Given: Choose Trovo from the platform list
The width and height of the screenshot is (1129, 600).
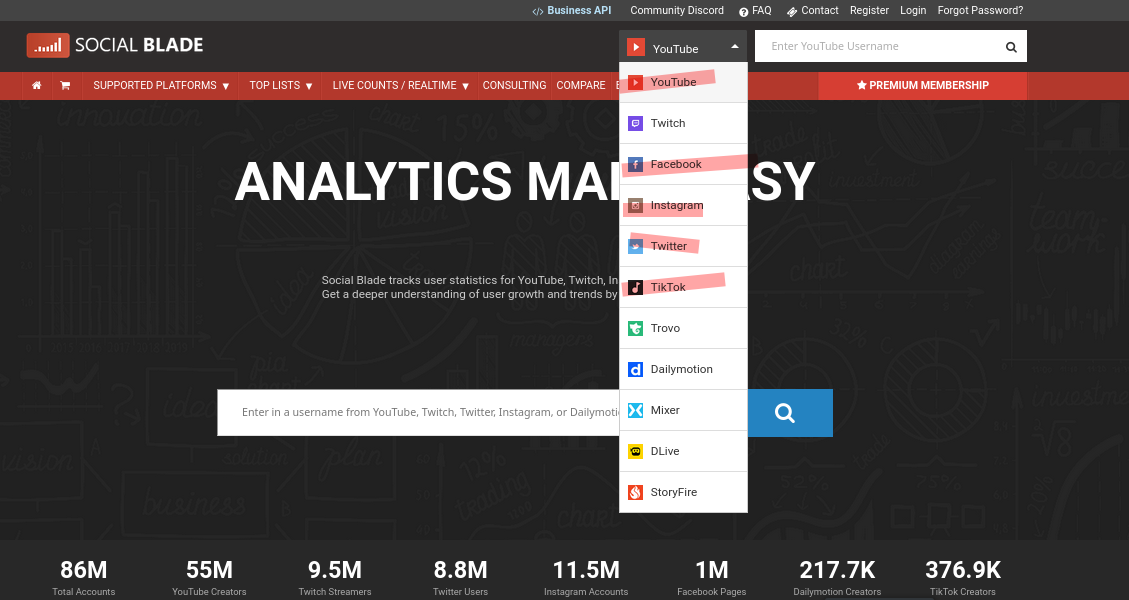Looking at the screenshot, I should point(683,328).
